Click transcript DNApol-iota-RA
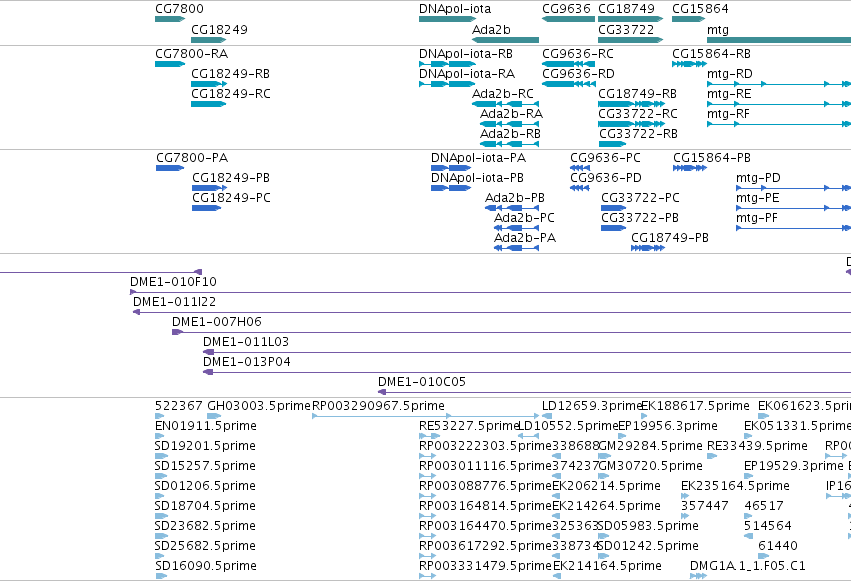Screen dimensions: 851x581 tap(467, 74)
